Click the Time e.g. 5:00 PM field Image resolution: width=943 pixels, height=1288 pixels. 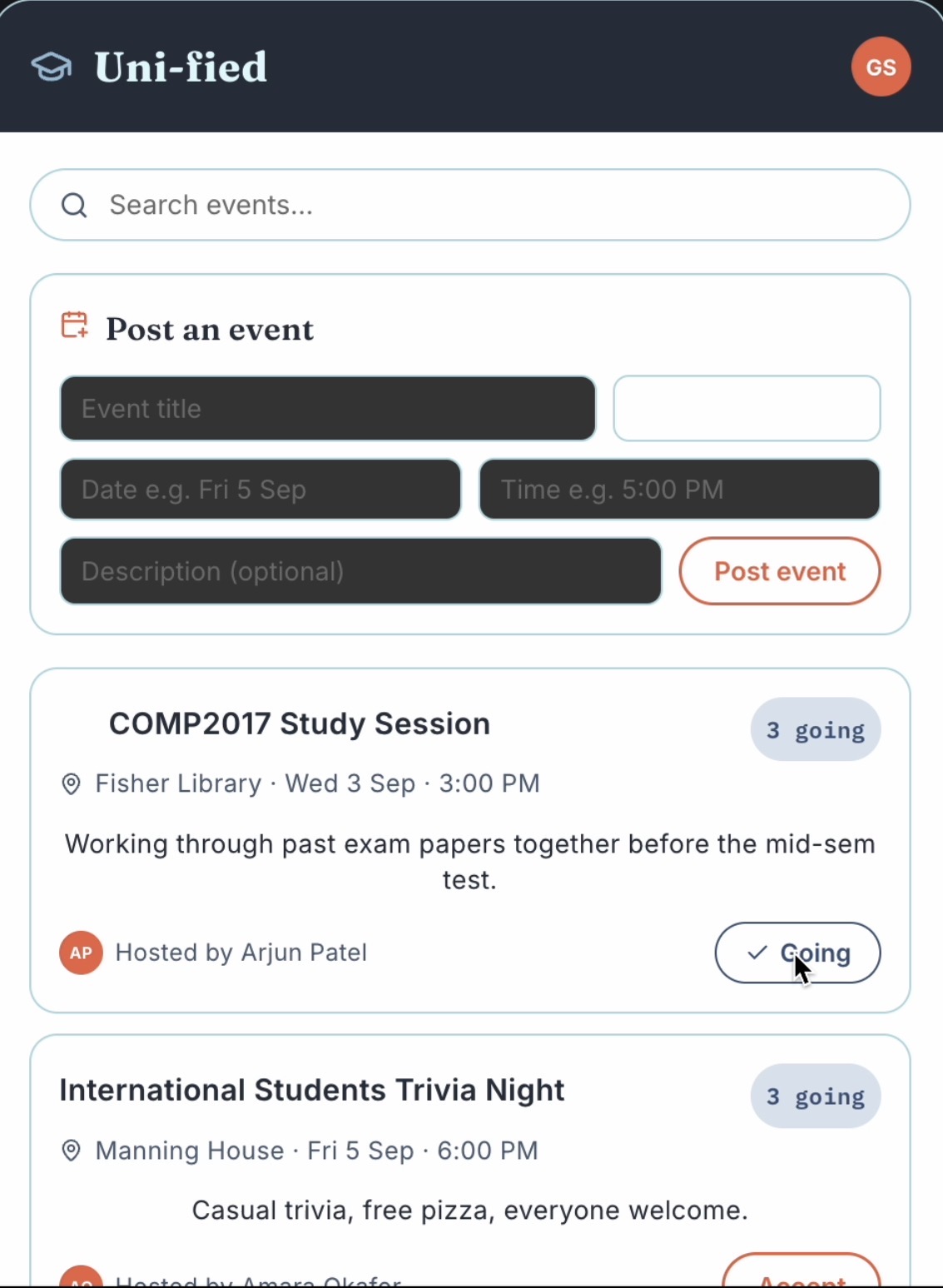click(679, 489)
